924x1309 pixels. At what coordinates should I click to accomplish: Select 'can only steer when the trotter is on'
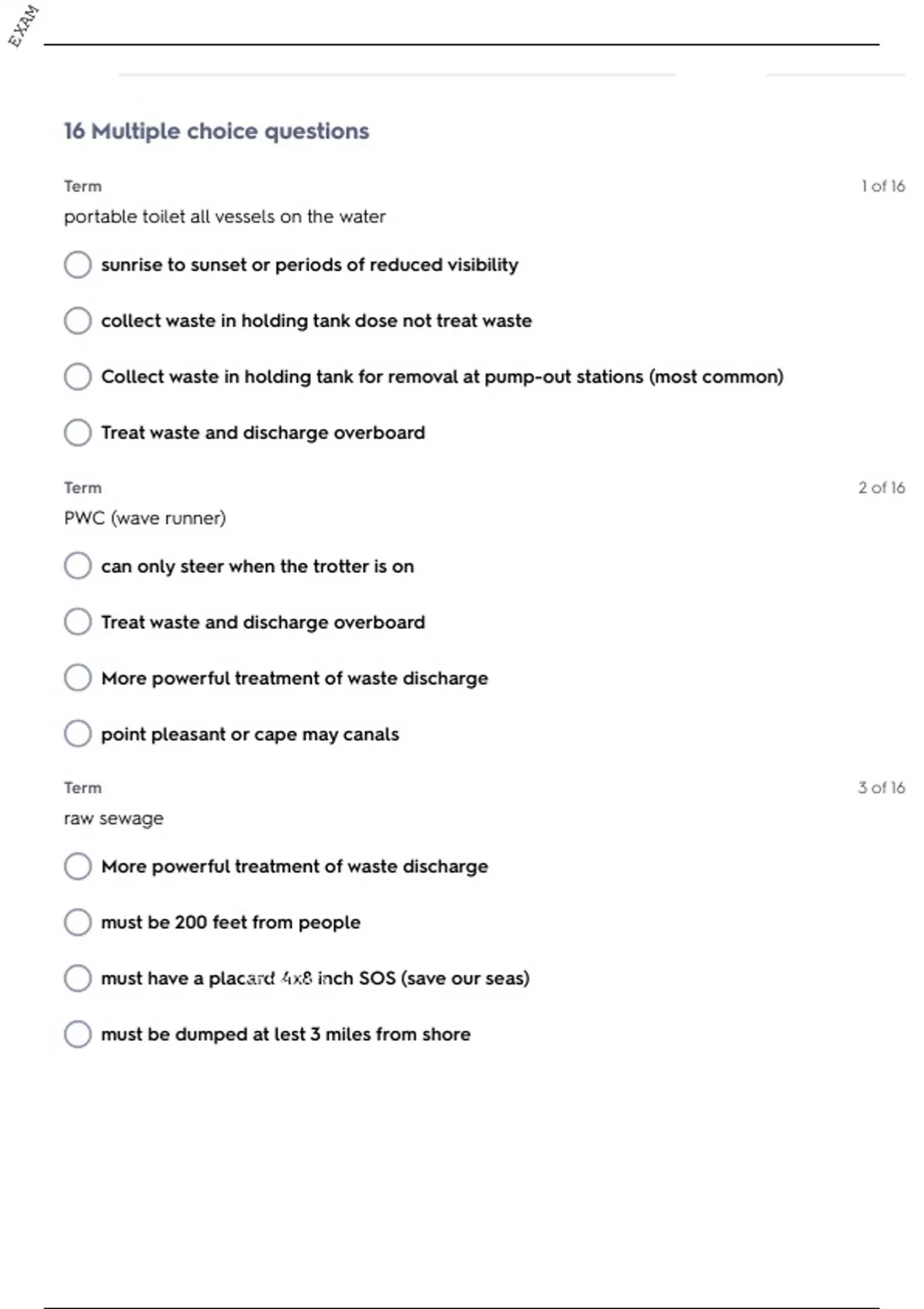point(78,566)
